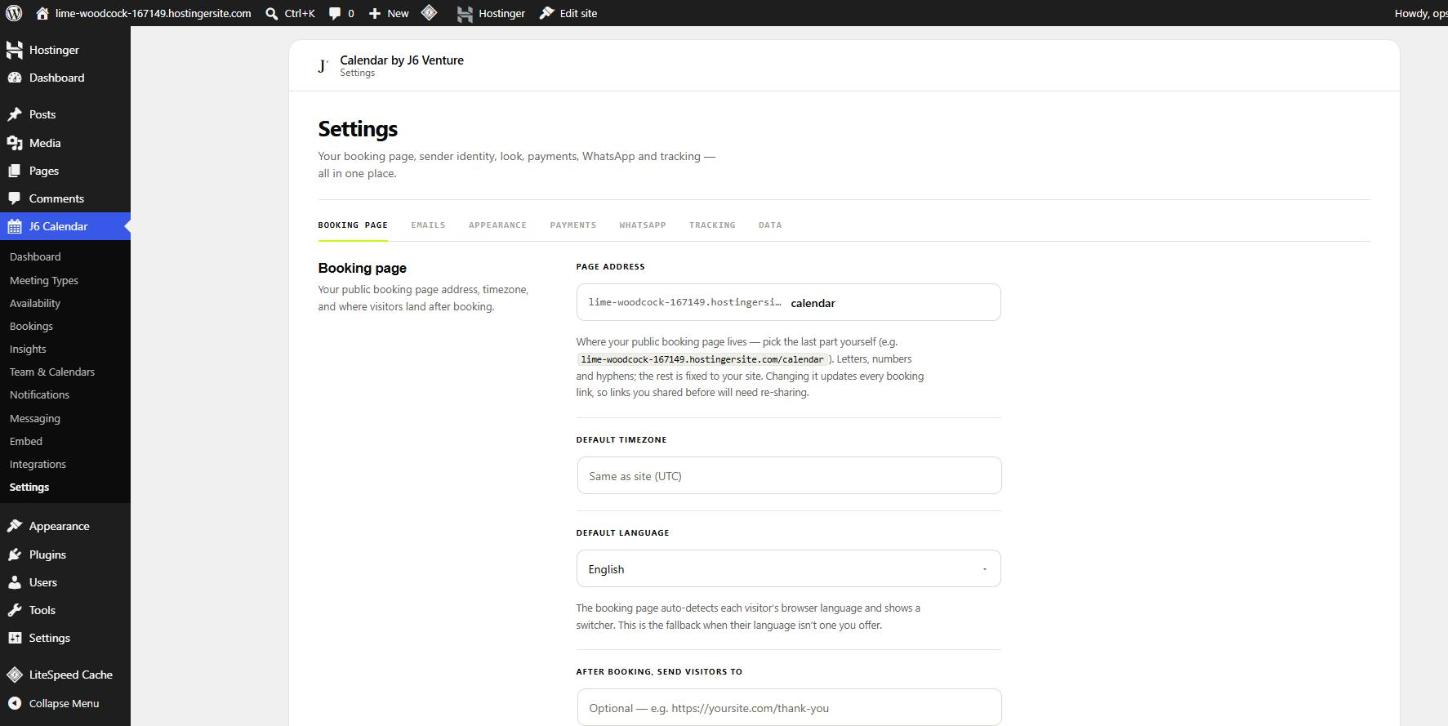Open the WordPress Settings sidebar menu
This screenshot has width=1448, height=726.
coord(65,639)
